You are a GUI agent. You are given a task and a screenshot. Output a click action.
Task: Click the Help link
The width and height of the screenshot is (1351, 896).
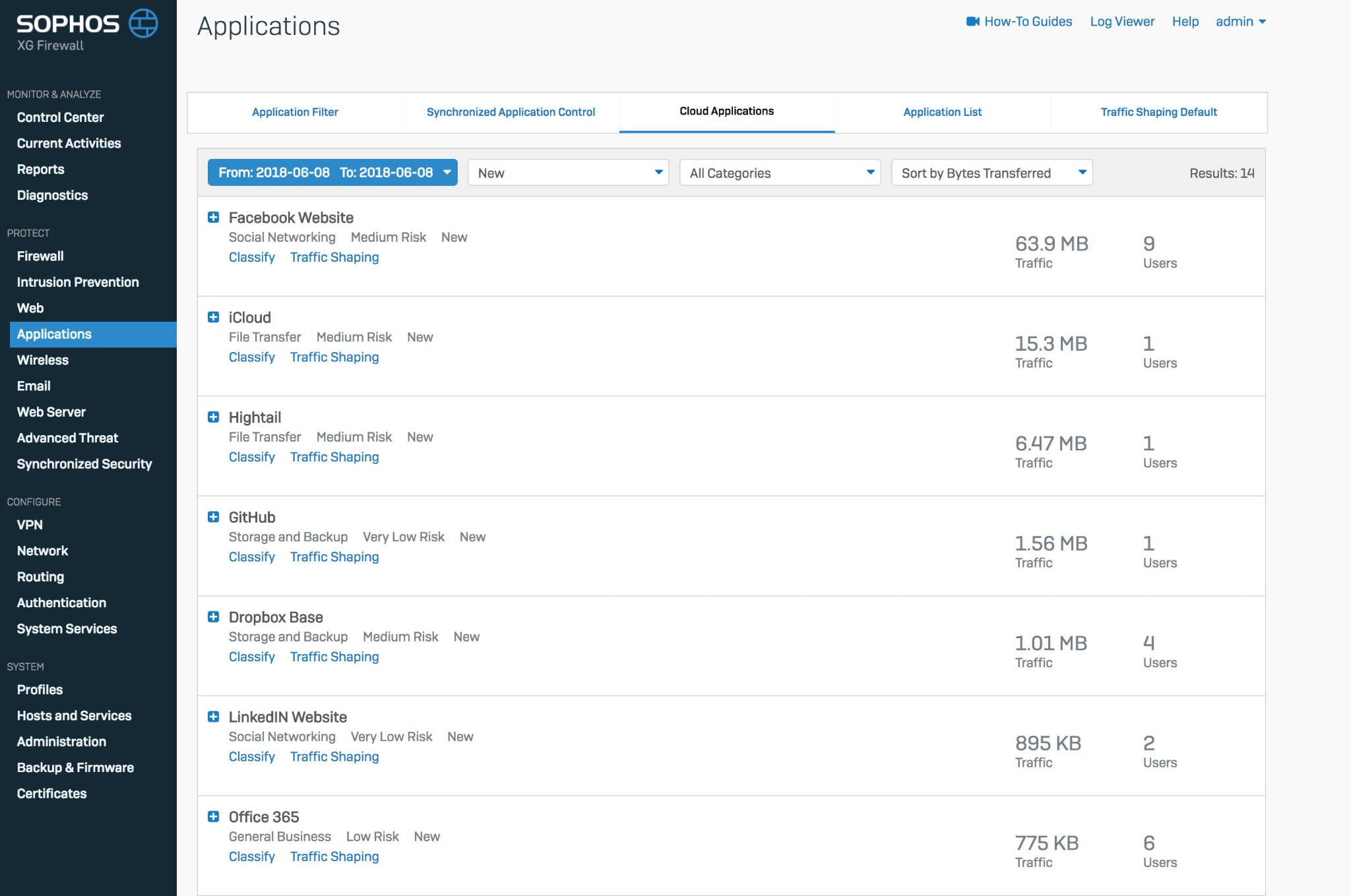[x=1185, y=21]
